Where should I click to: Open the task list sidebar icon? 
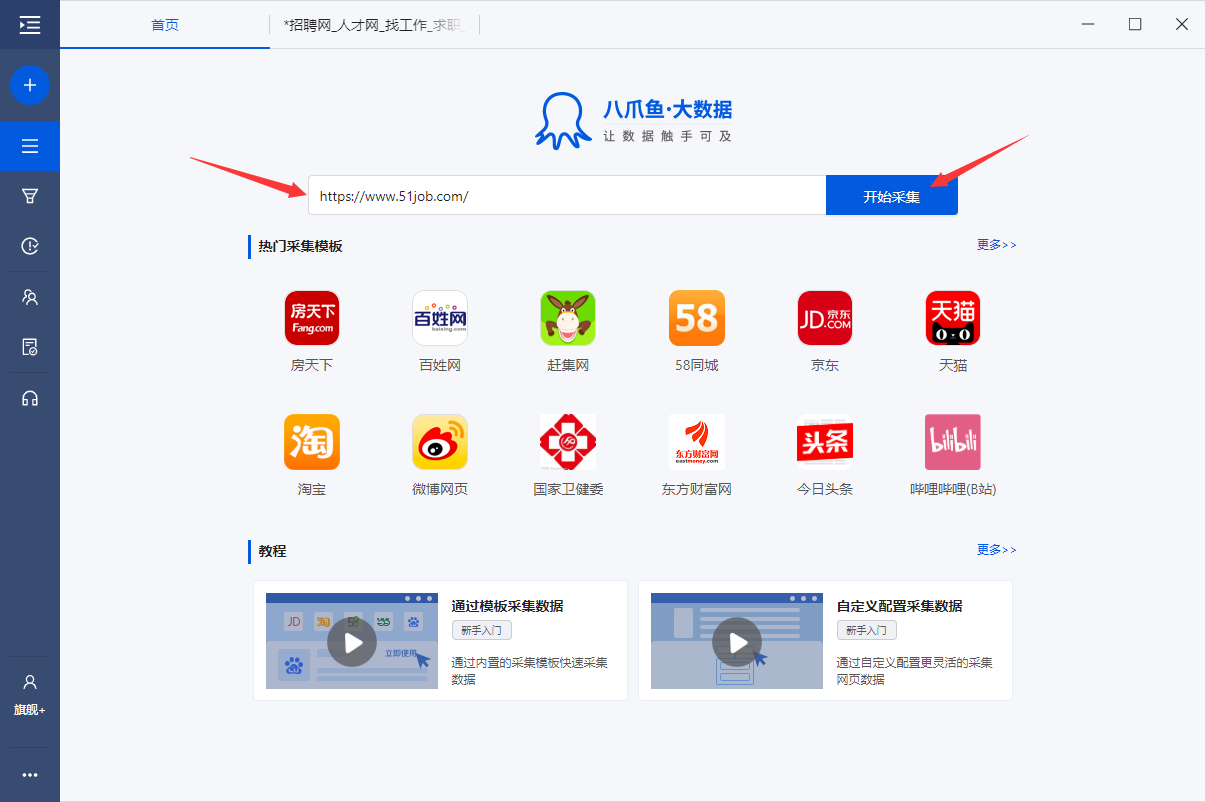[30, 146]
